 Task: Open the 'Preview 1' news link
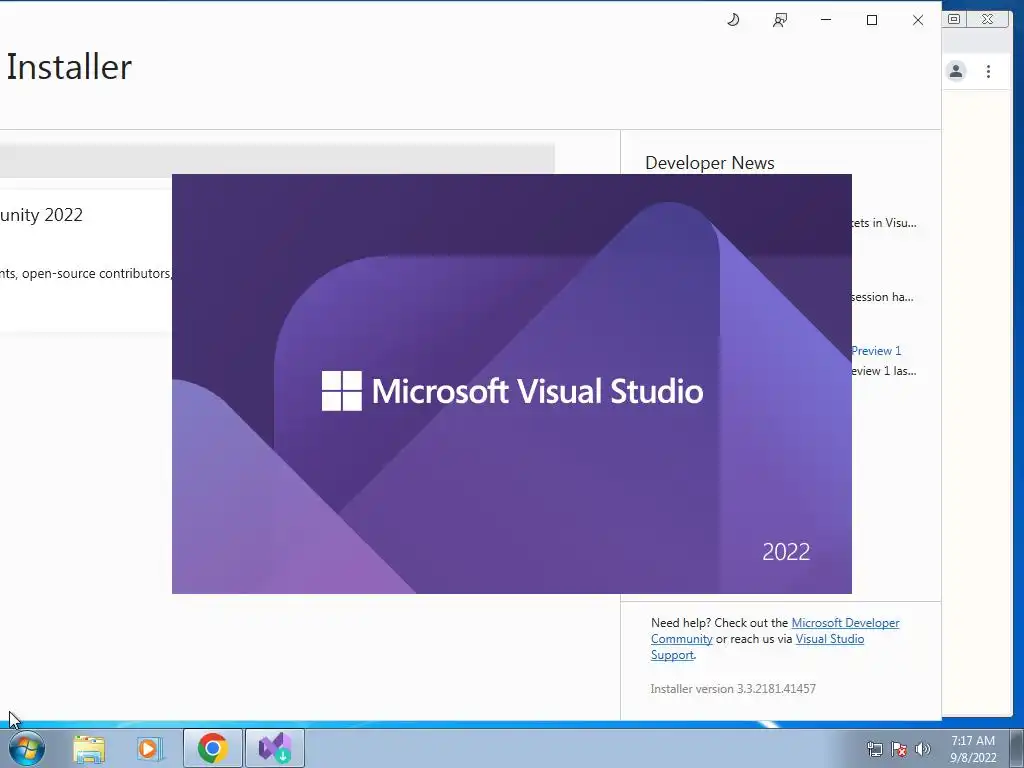point(876,351)
